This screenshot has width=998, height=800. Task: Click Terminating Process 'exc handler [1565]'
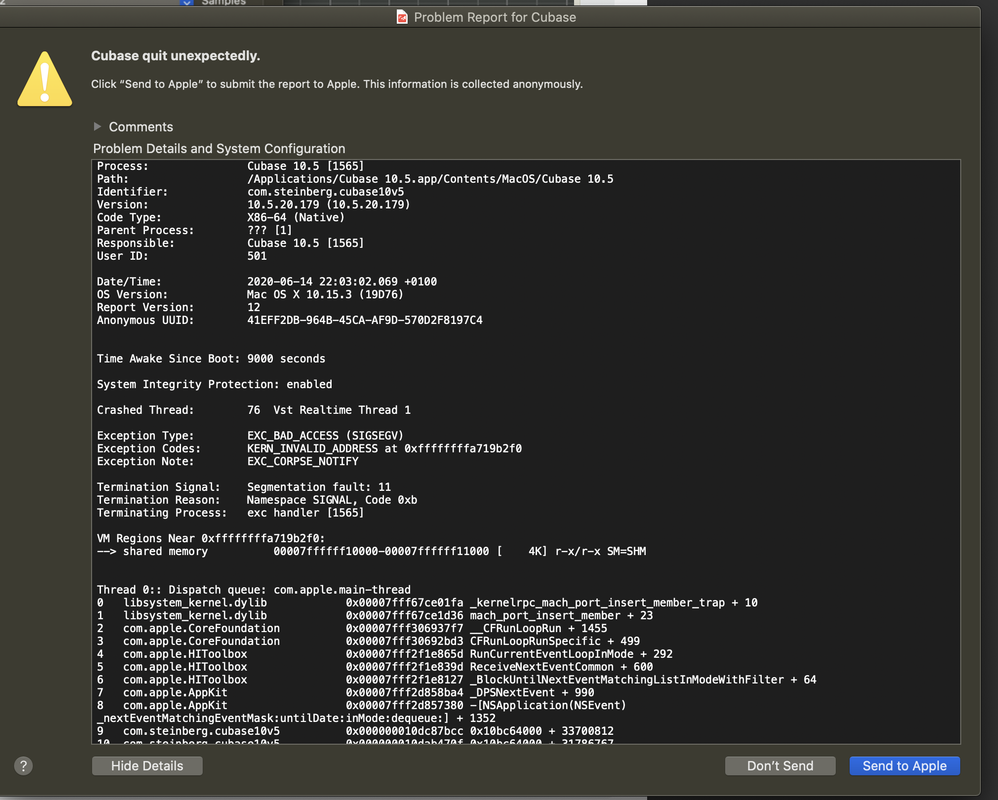[x=306, y=512]
